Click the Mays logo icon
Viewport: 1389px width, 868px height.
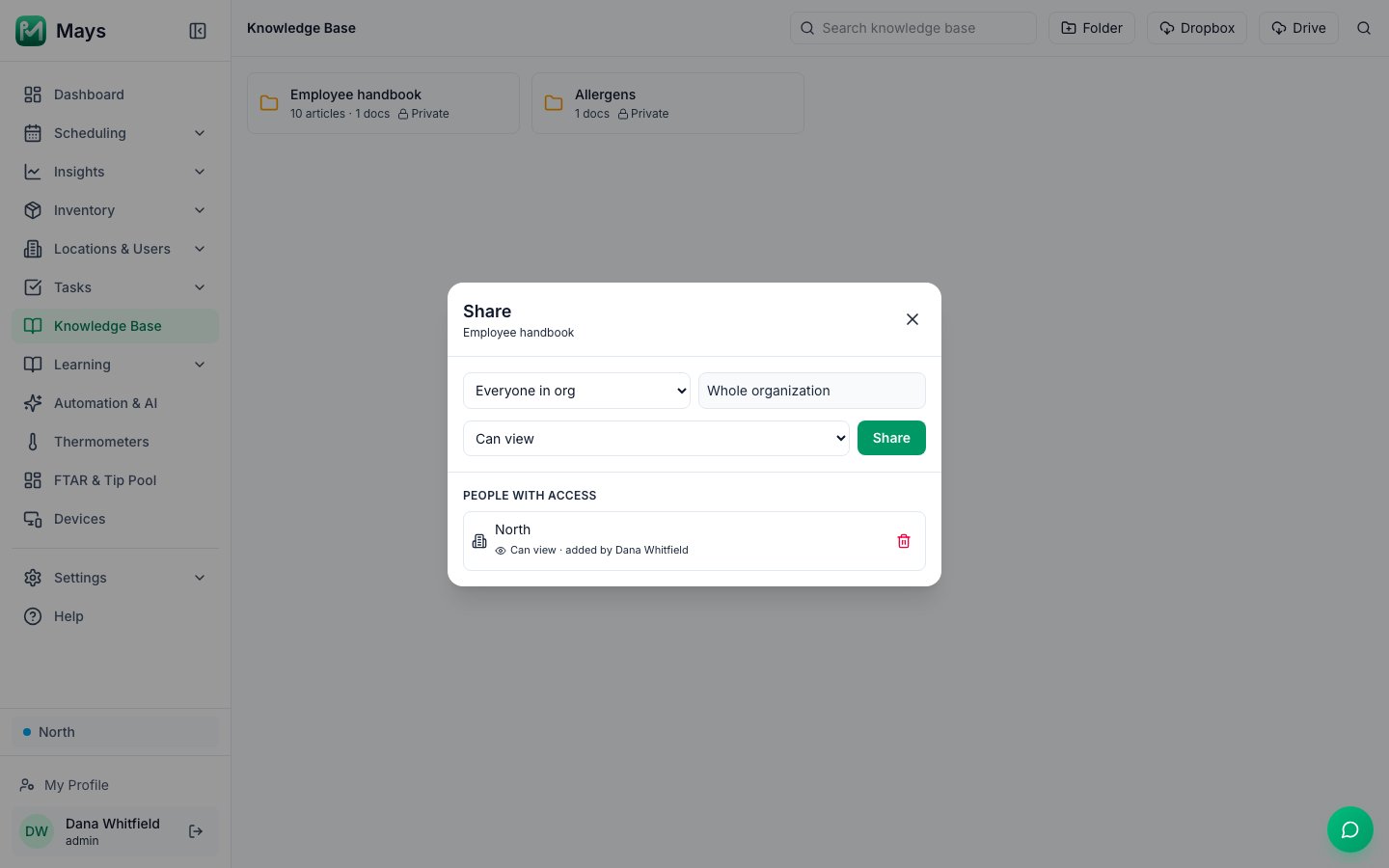[31, 31]
